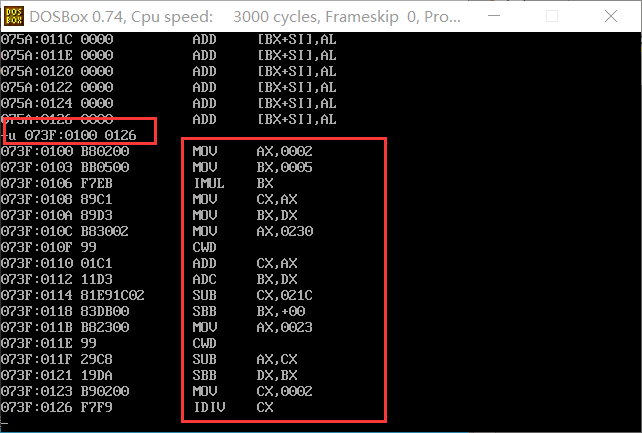Click address 073F:0114 81E91C02

point(72,295)
